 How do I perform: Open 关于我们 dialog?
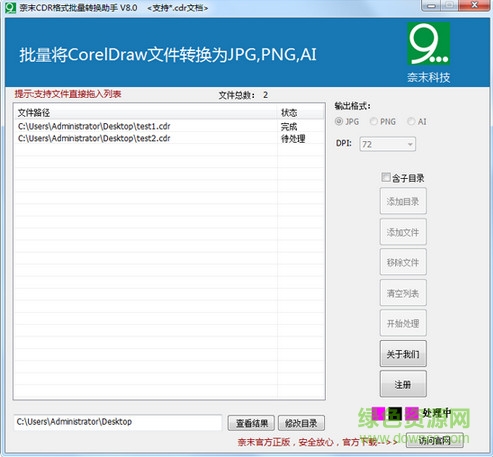(403, 354)
